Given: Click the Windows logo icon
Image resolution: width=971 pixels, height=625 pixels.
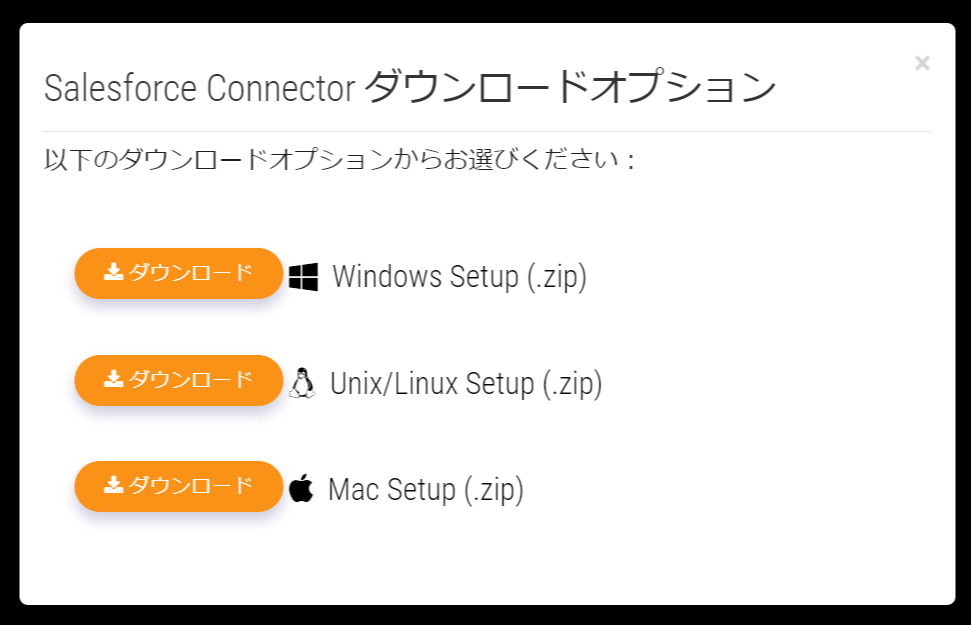Looking at the screenshot, I should pos(303,277).
